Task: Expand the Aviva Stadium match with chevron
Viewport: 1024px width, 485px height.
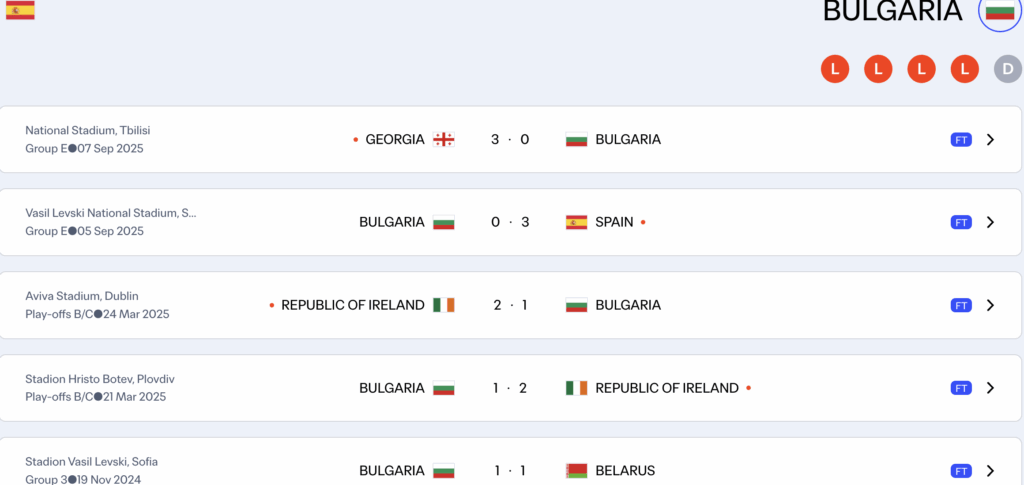Action: 990,305
